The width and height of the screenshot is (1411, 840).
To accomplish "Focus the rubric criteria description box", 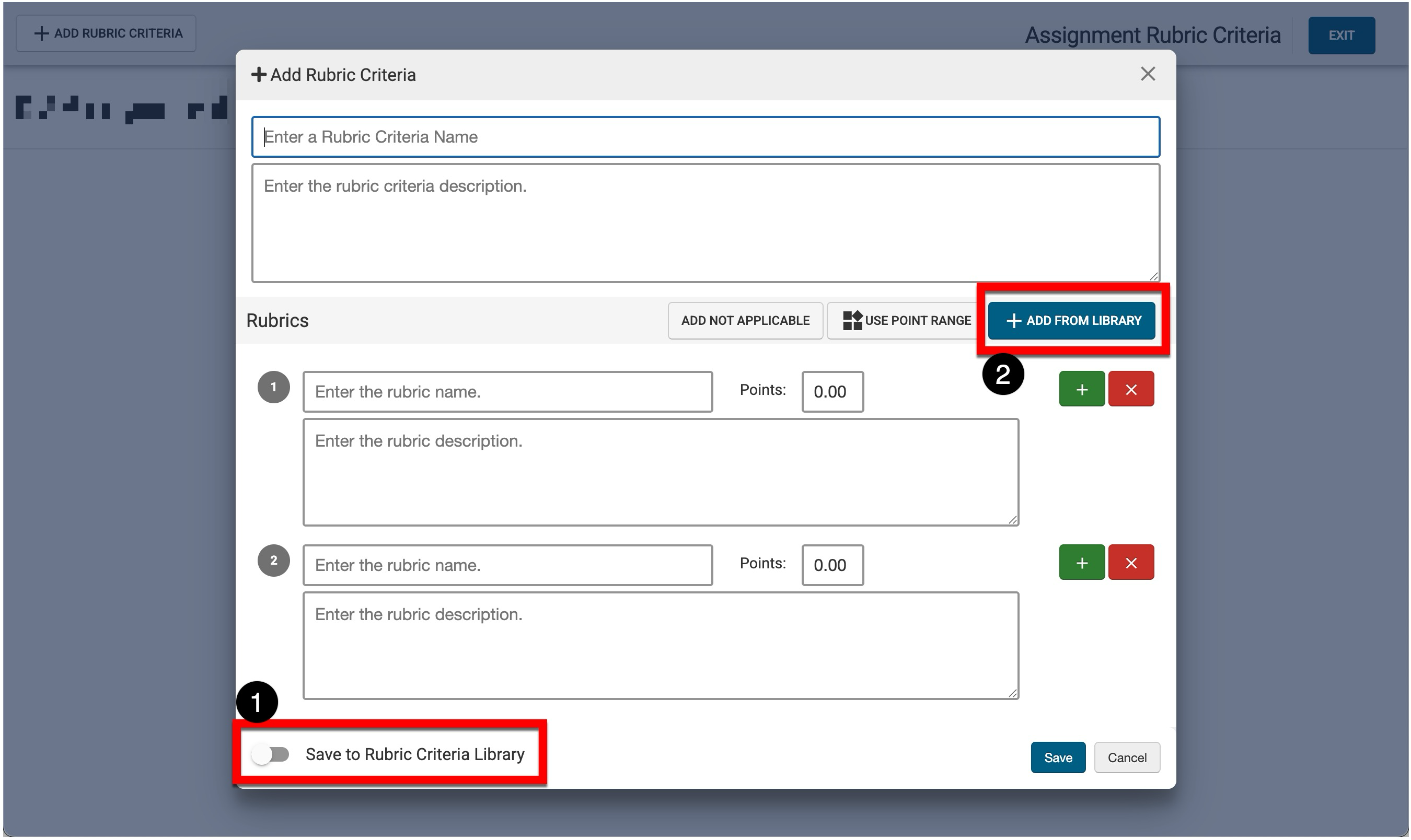I will coord(705,223).
